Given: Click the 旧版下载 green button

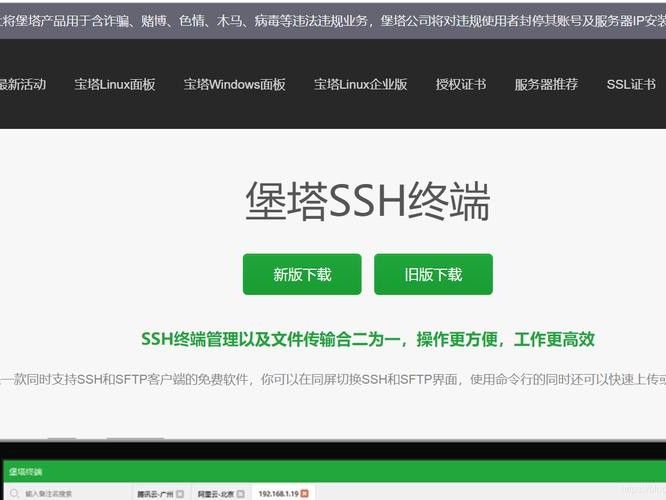Looking at the screenshot, I should coord(433,274).
